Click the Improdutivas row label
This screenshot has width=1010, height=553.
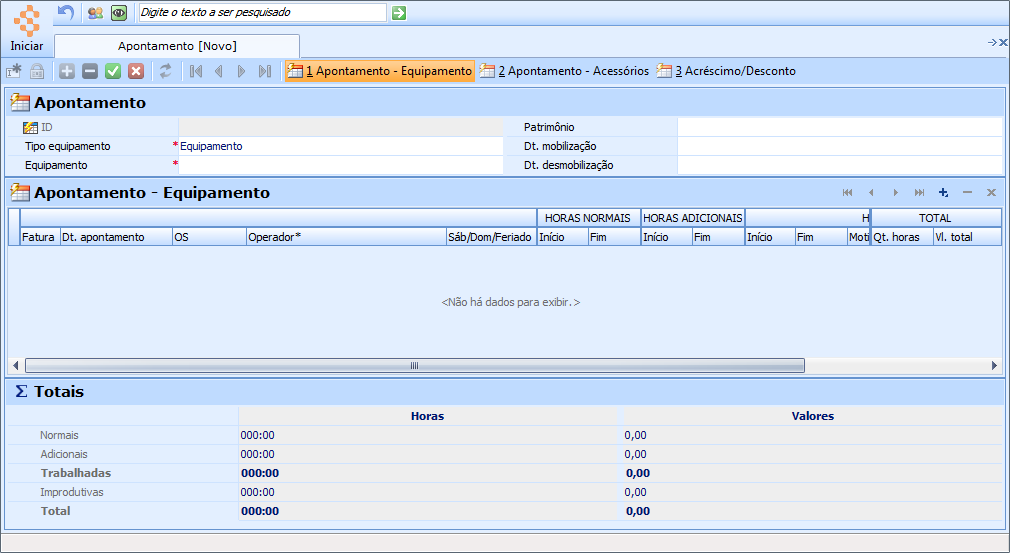pyautogui.click(x=71, y=492)
